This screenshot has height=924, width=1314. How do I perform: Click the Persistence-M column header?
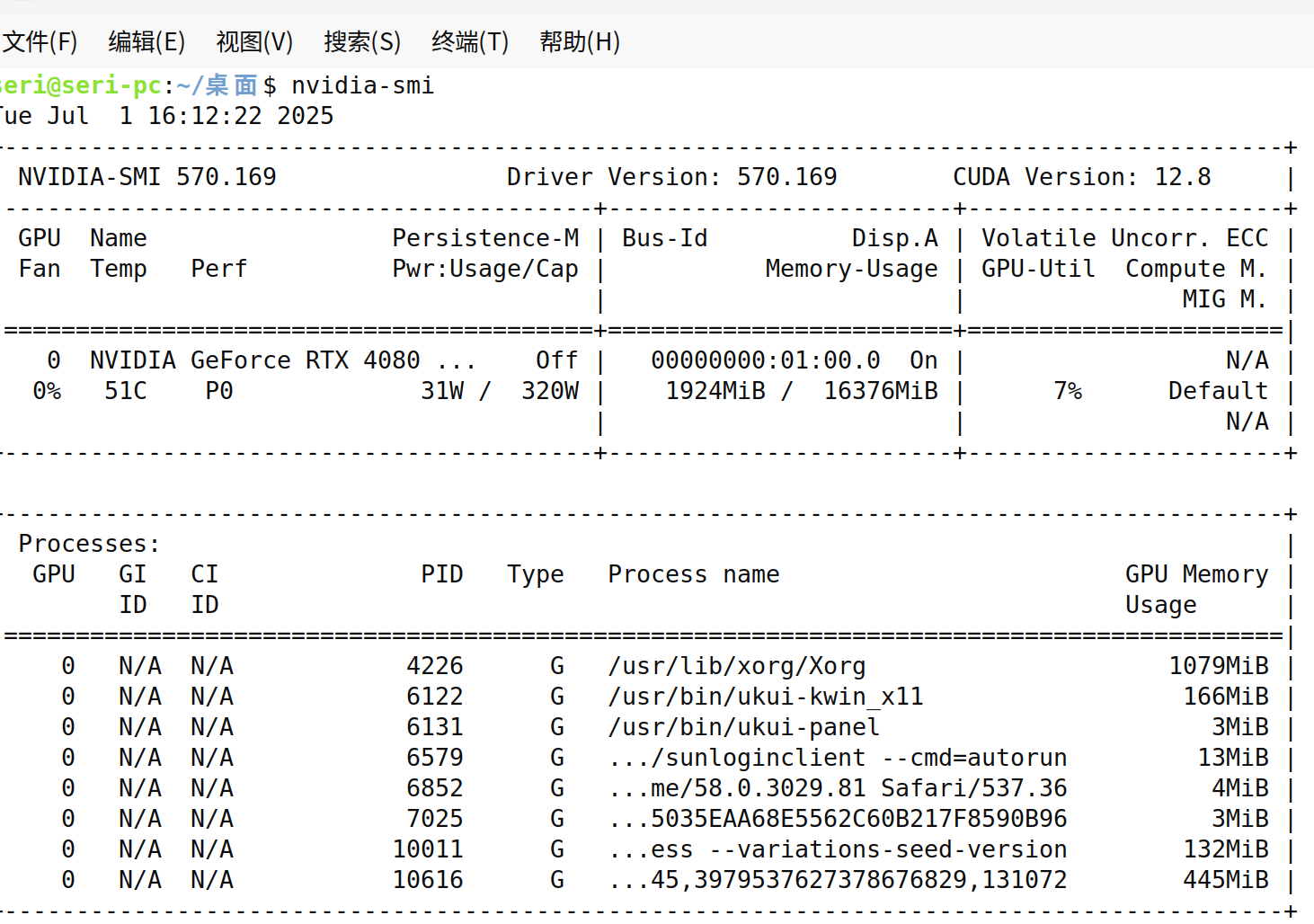485,238
